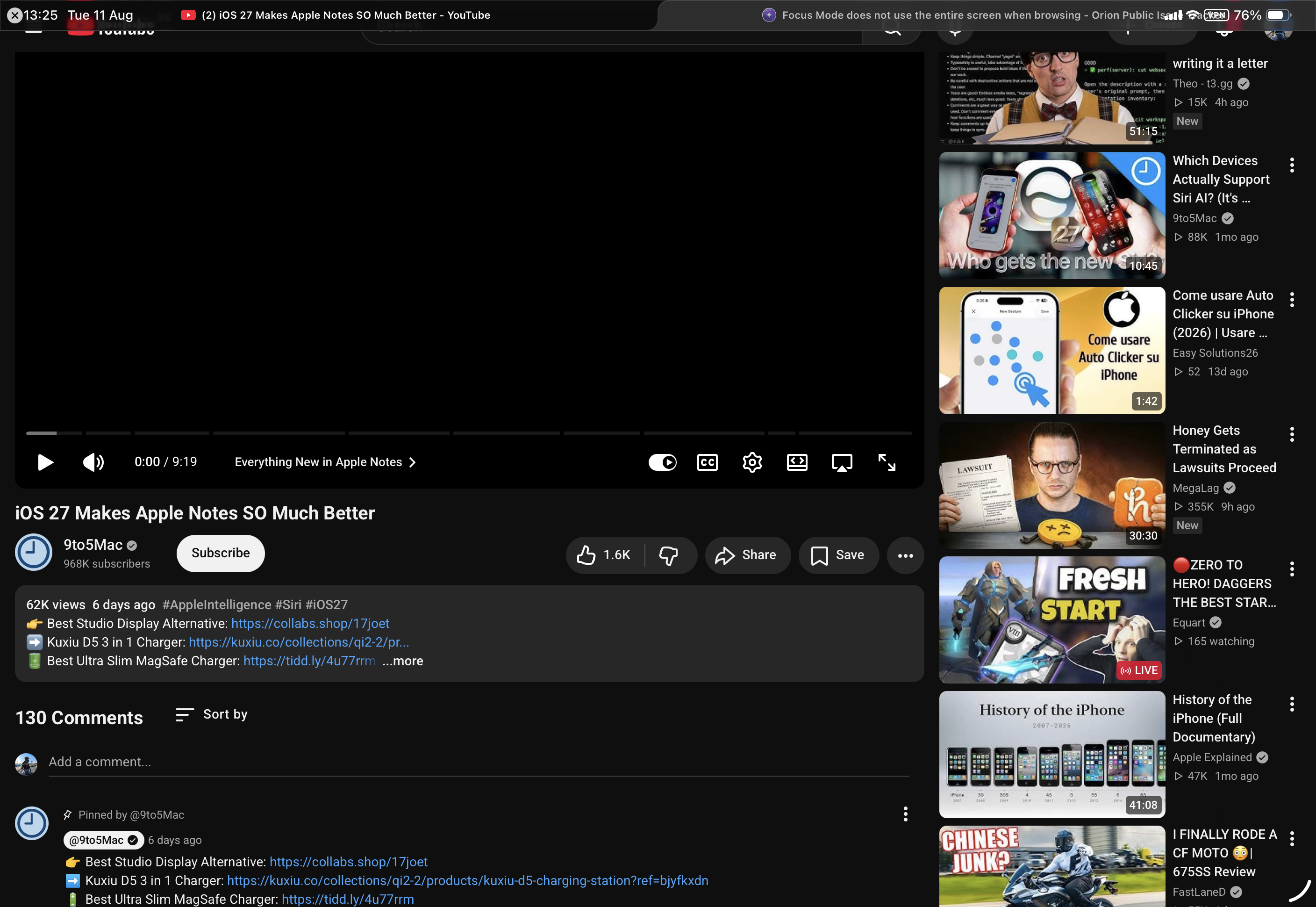Viewport: 1316px width, 907px height.
Task: Visit the Apple Explained channel
Action: pos(1212,757)
